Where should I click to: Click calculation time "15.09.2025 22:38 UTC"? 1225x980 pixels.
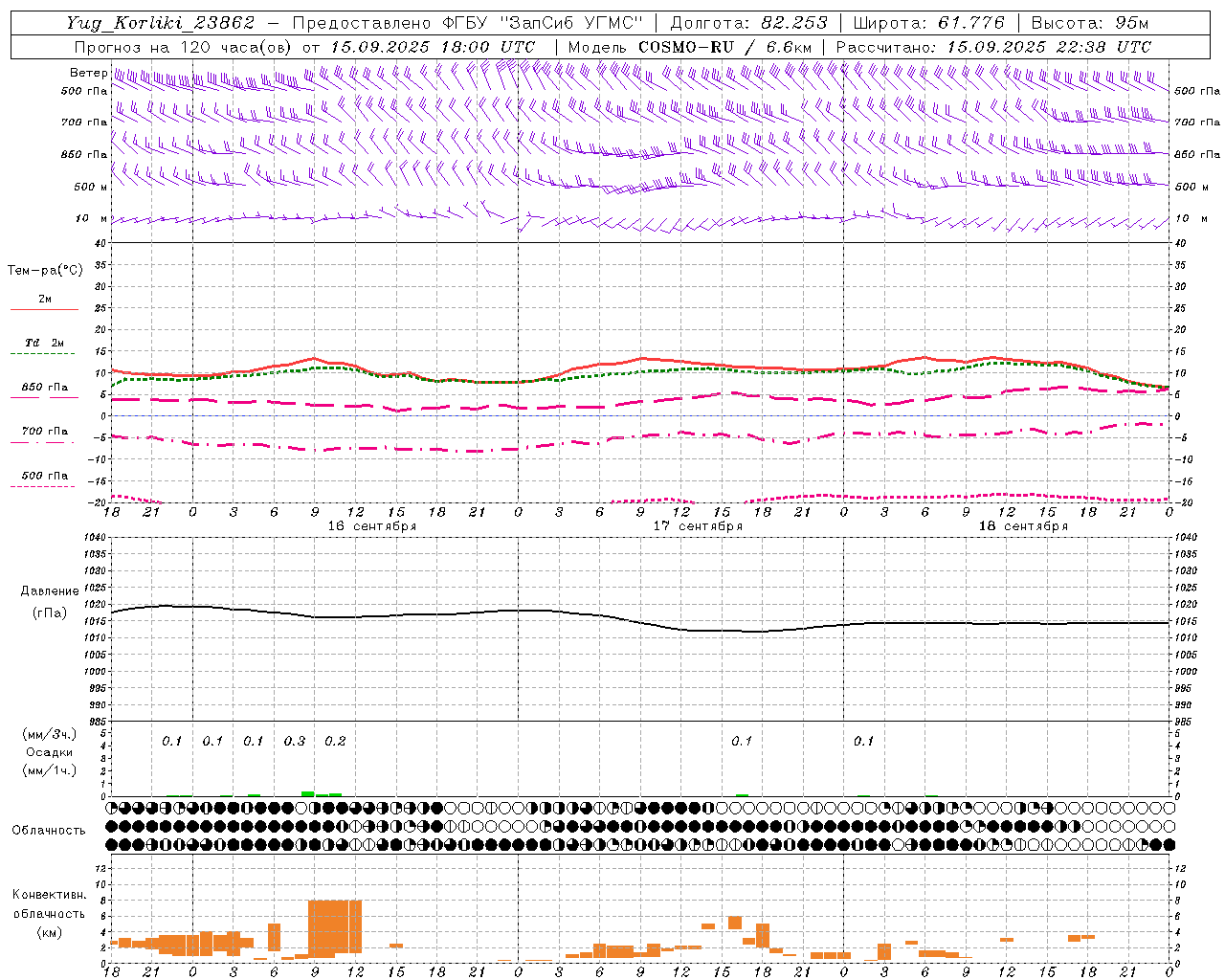[1049, 47]
